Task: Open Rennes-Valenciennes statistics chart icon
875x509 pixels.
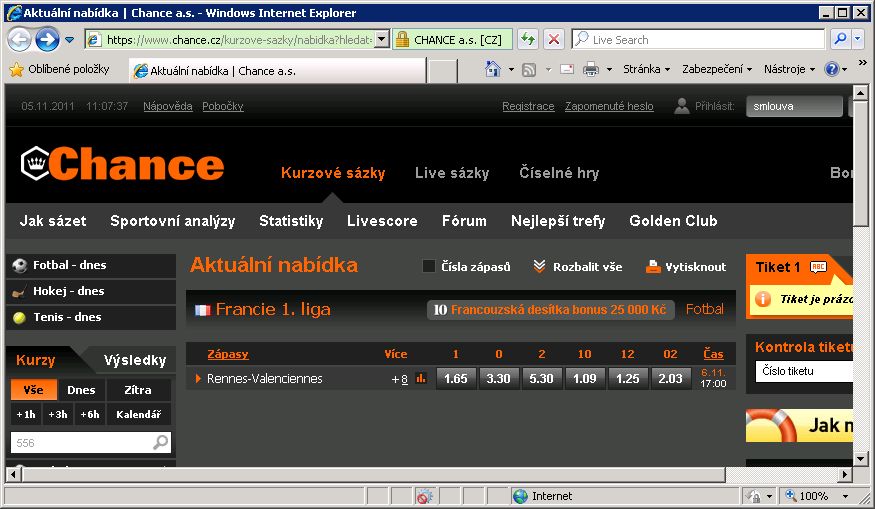Action: (421, 378)
